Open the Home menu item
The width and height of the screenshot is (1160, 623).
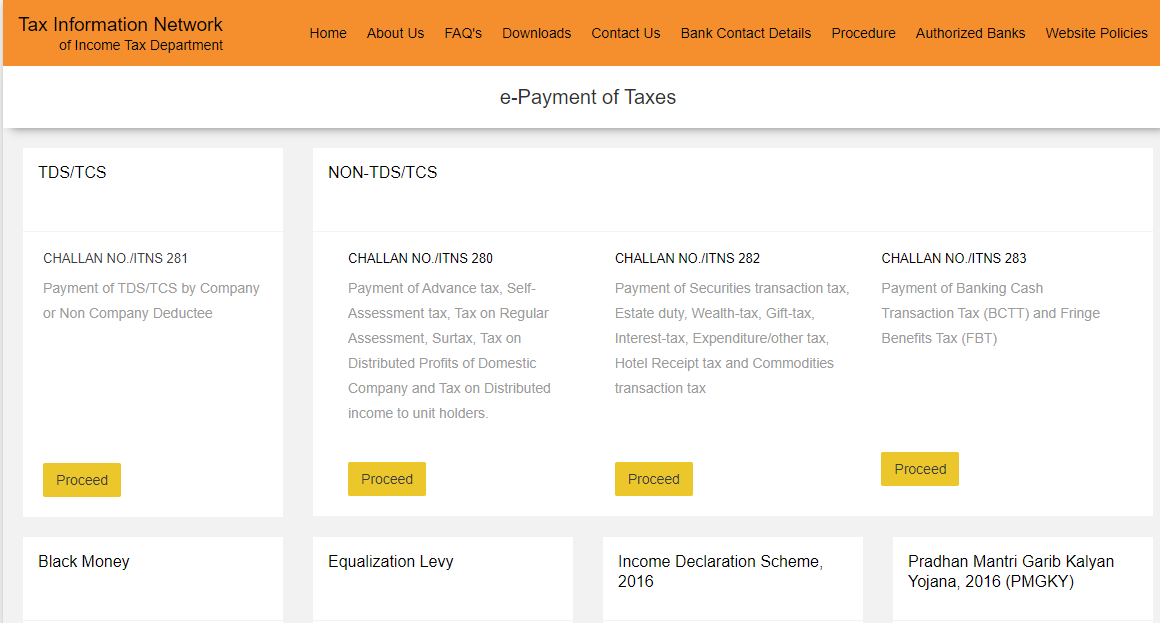click(328, 33)
